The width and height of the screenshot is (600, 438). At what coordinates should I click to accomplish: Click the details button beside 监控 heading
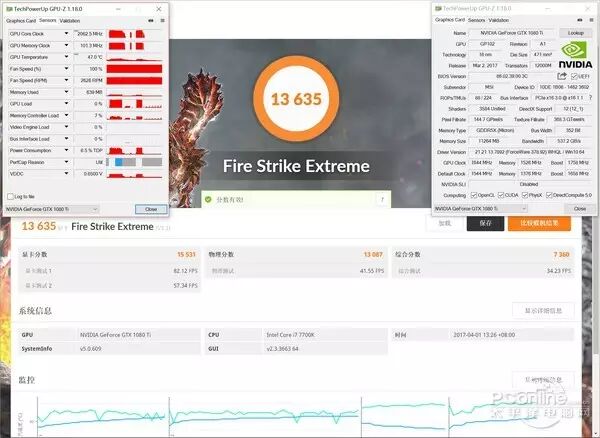click(x=543, y=379)
